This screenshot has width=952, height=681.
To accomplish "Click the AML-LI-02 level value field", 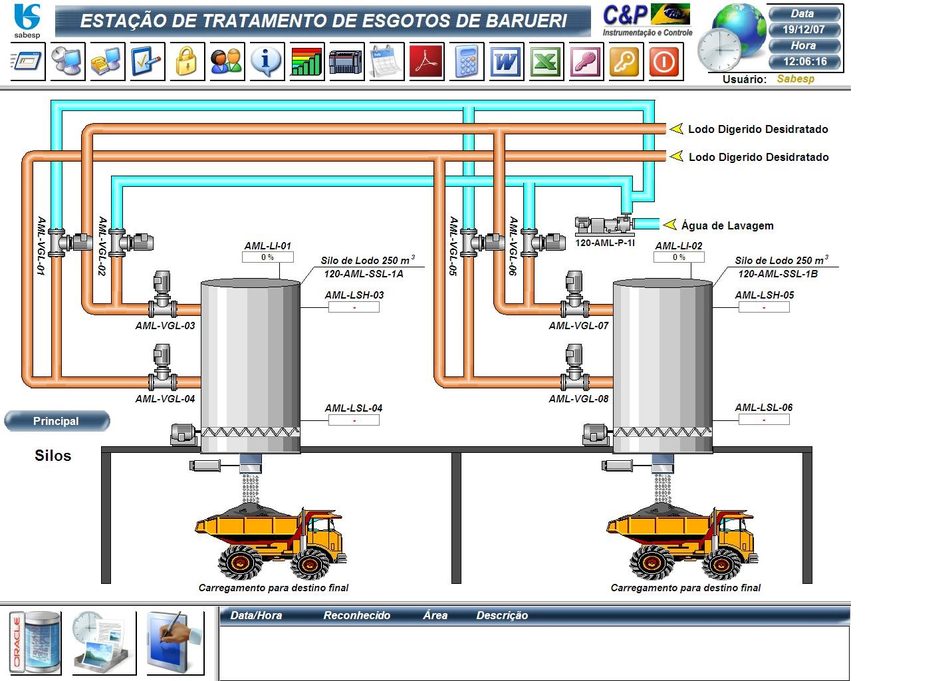I will 679,257.
